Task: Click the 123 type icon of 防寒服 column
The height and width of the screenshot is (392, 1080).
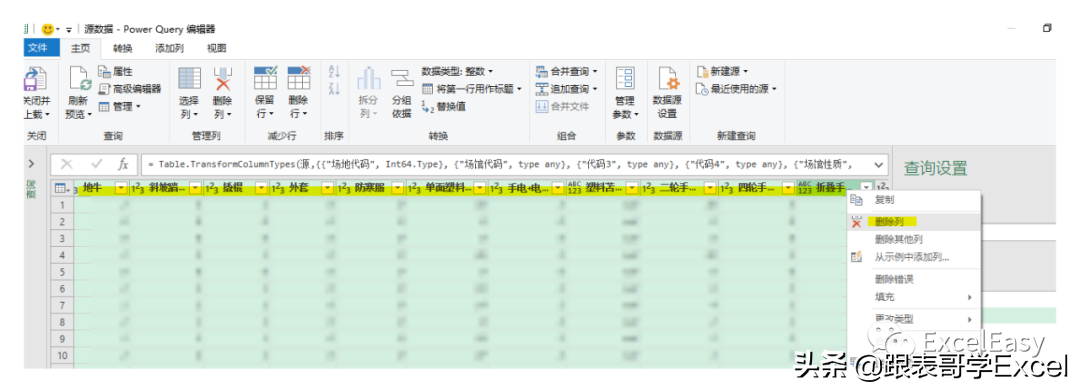Action: click(344, 187)
